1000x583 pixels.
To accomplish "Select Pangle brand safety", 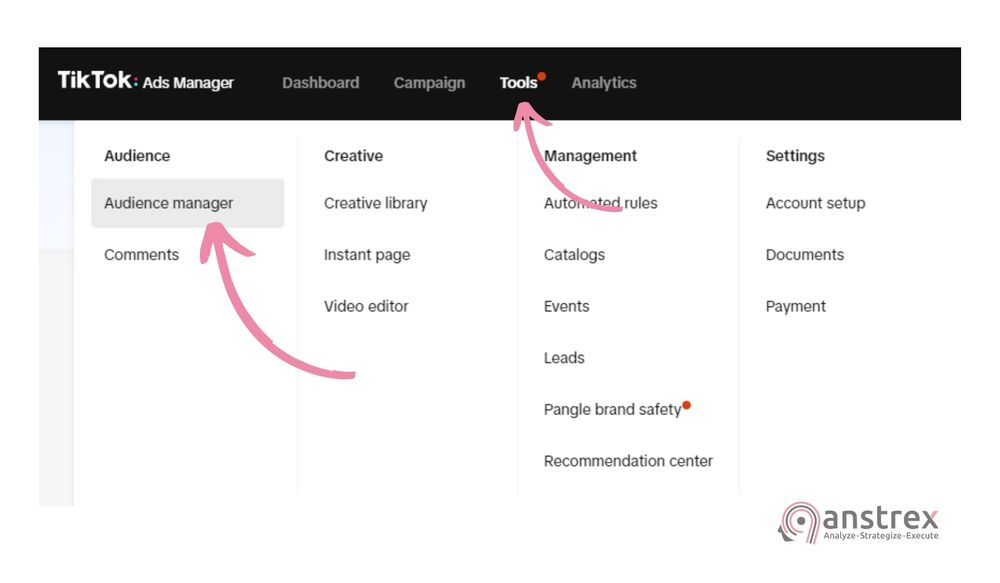I will tap(612, 409).
